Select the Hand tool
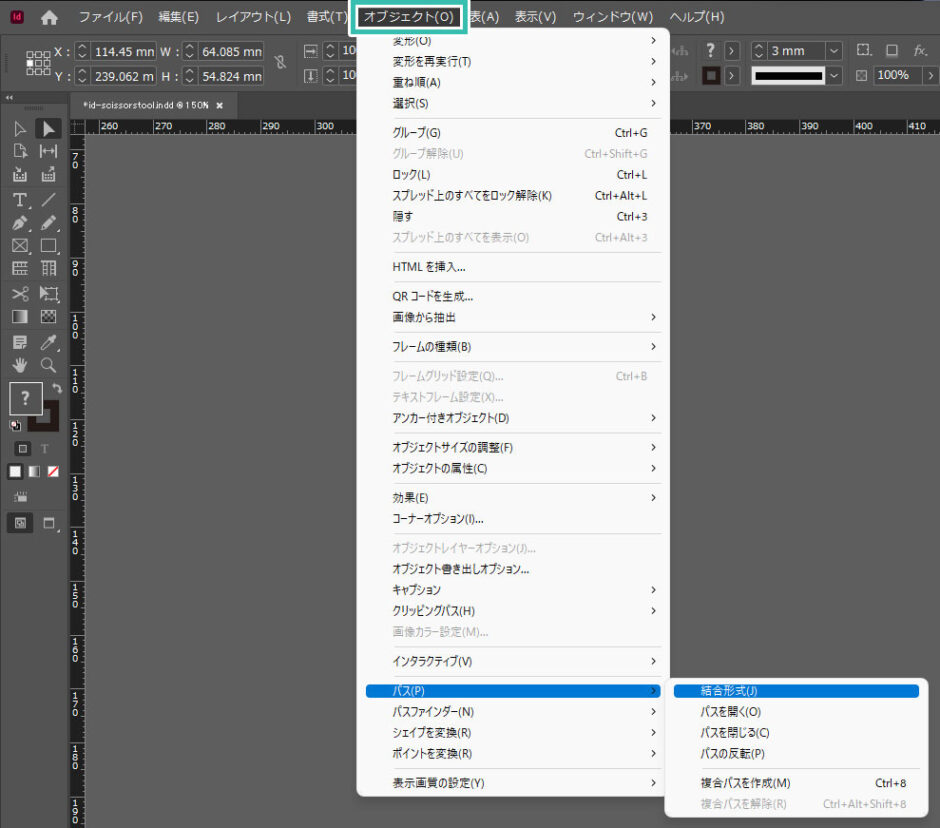940x828 pixels. point(19,363)
